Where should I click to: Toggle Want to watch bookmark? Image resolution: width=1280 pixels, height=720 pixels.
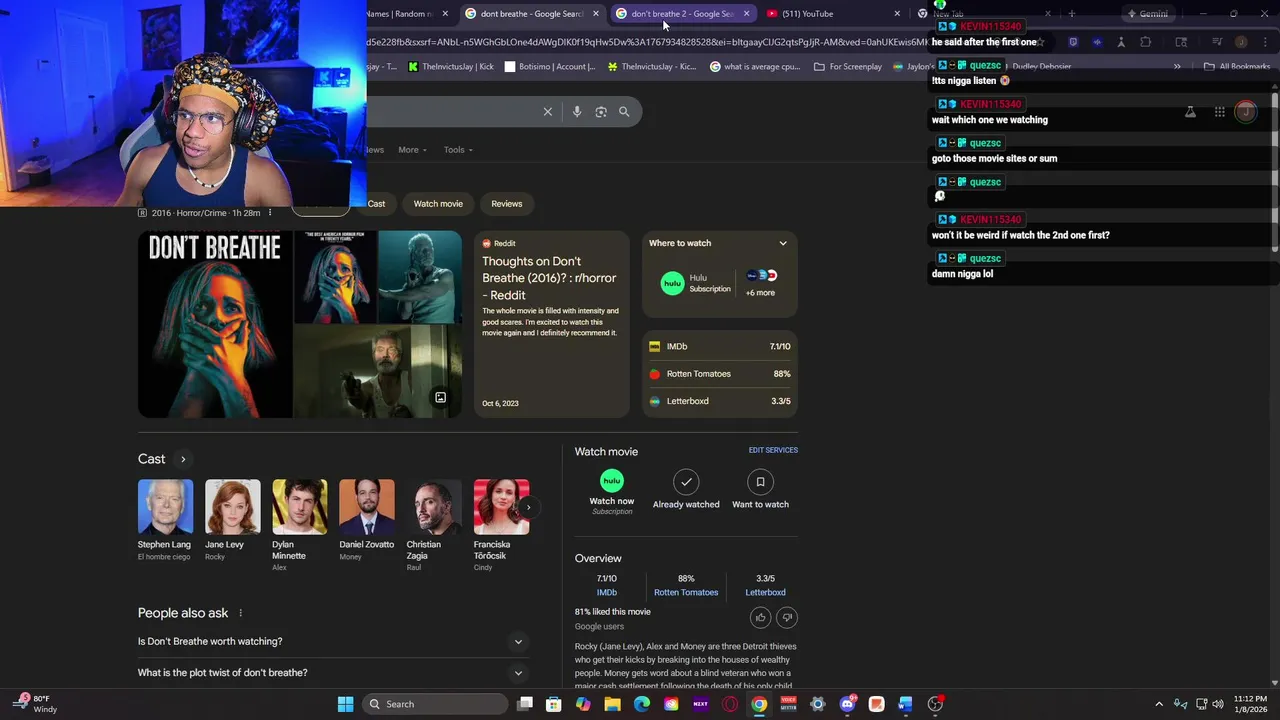click(x=760, y=489)
